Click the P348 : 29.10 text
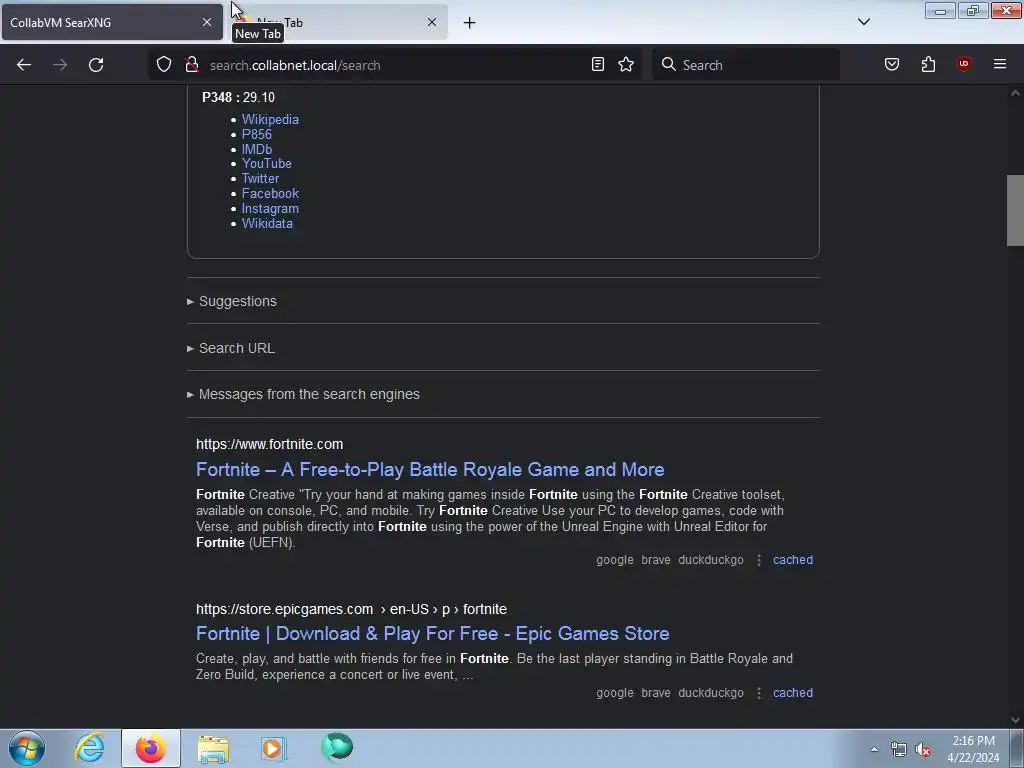The width and height of the screenshot is (1024, 768). point(238,97)
